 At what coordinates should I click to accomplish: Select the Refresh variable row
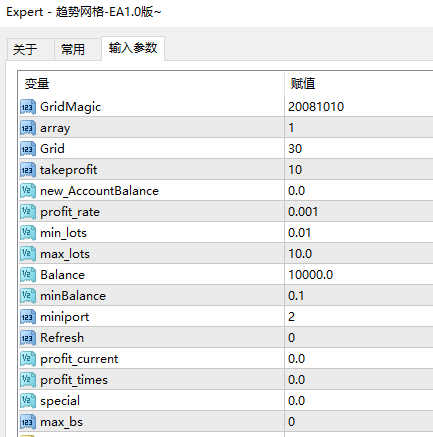(x=226, y=338)
